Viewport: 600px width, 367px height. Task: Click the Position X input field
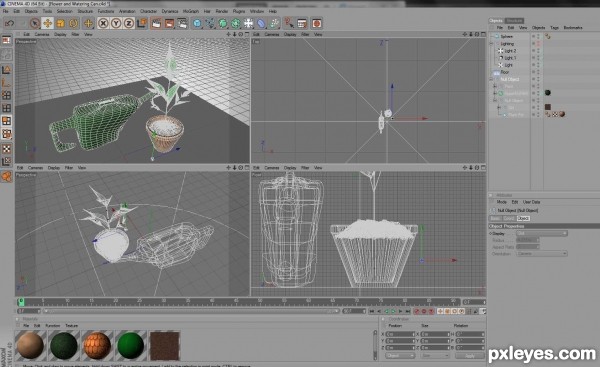pyautogui.click(x=400, y=334)
